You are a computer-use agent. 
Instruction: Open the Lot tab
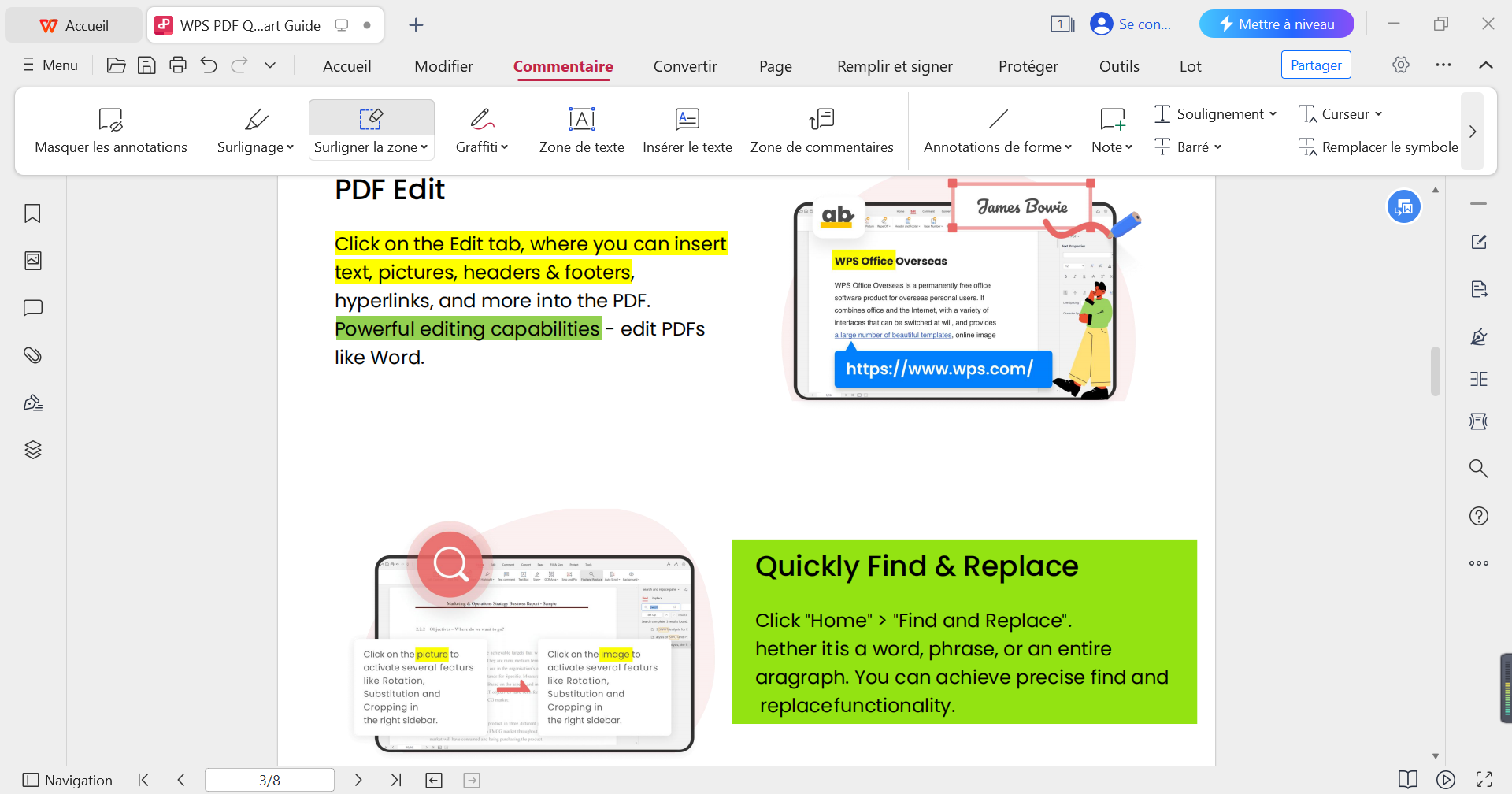pos(1191,66)
